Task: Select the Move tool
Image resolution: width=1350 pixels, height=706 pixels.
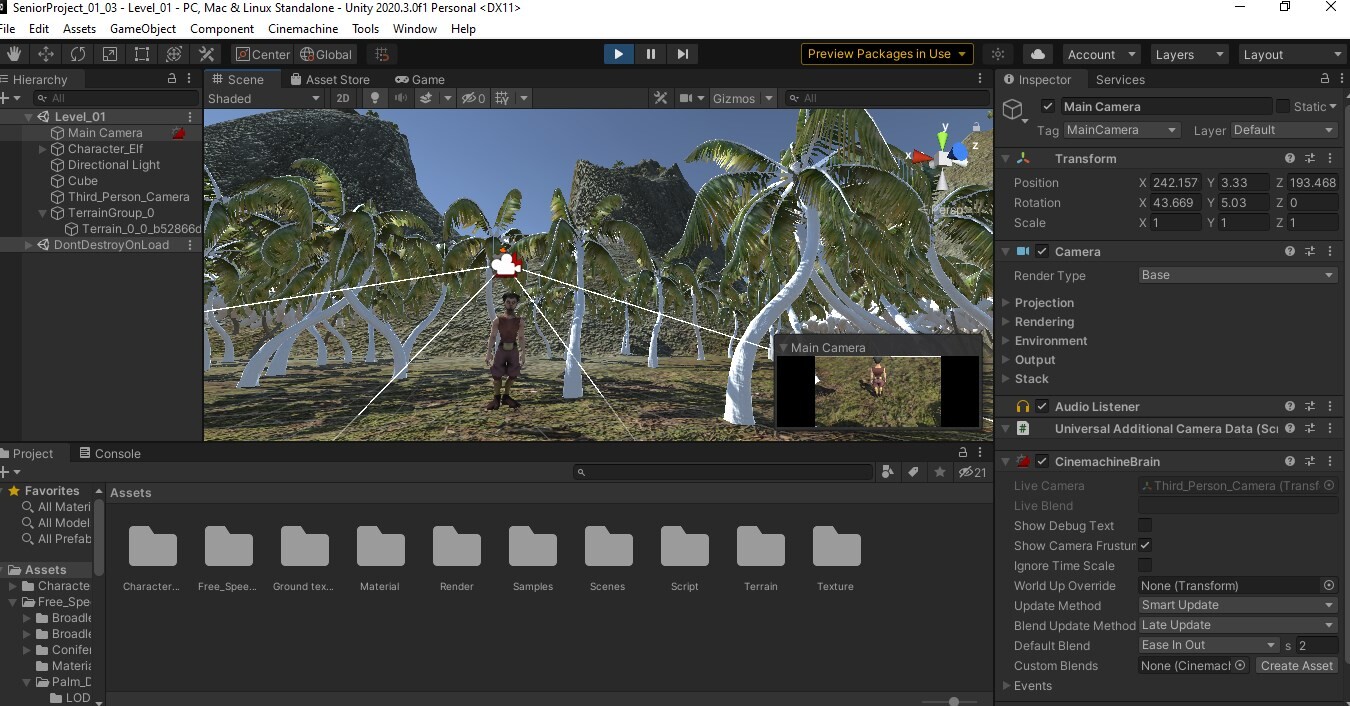Action: pyautogui.click(x=46, y=54)
